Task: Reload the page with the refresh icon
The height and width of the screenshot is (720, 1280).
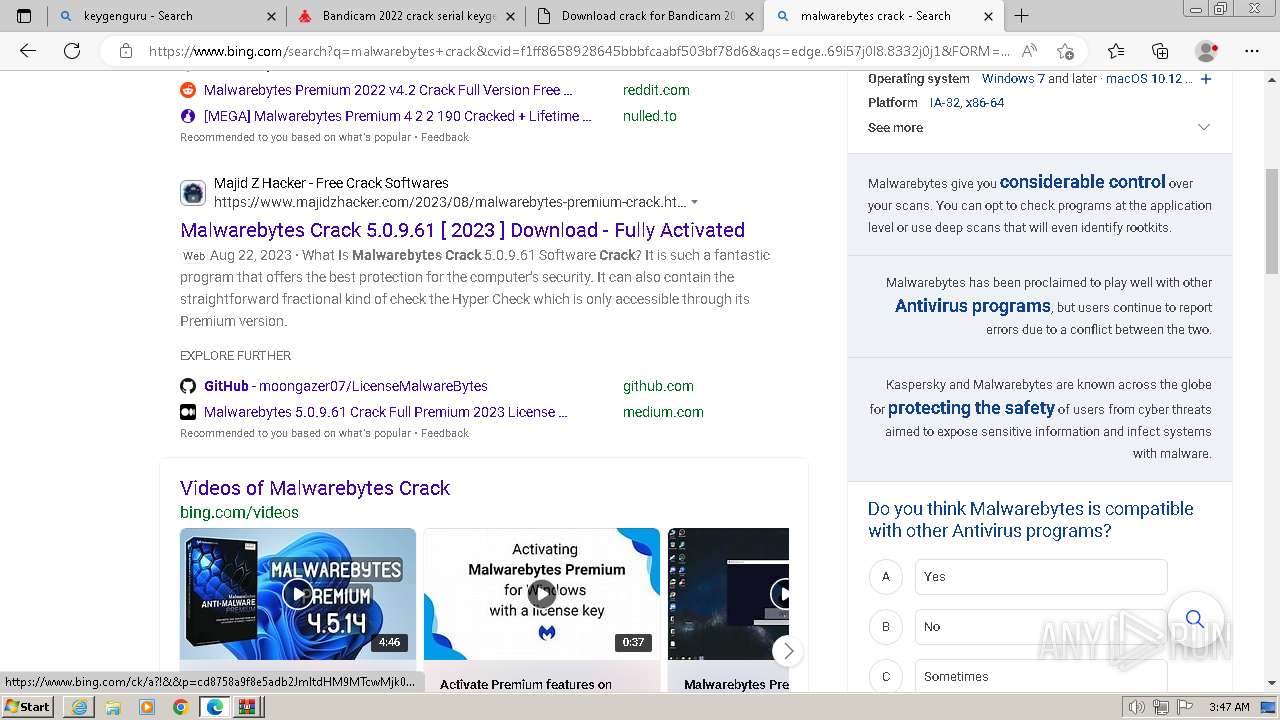Action: pyautogui.click(x=72, y=51)
